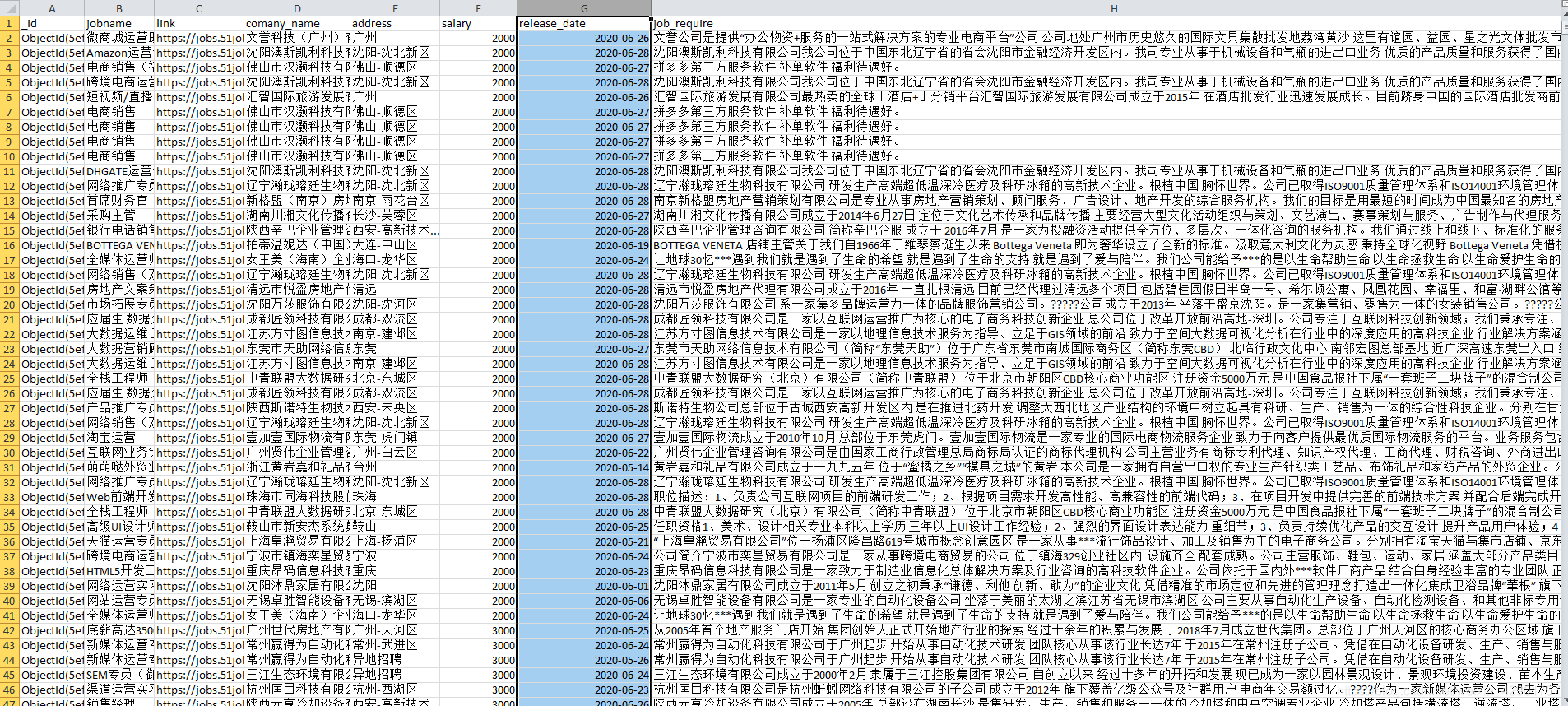
Task: Select the address cell 重庆
Action: point(395,571)
